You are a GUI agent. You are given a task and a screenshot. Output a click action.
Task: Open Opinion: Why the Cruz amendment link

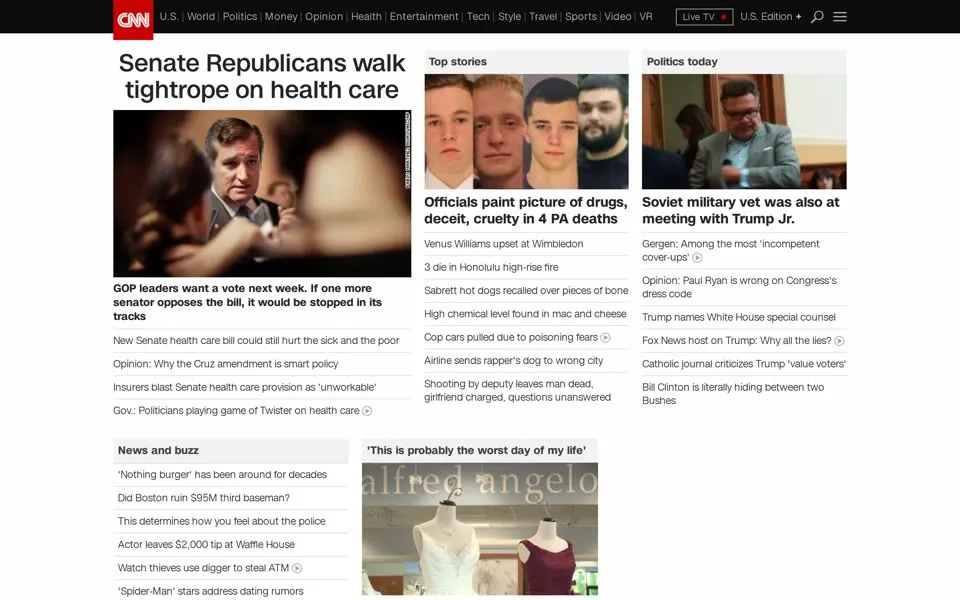click(x=225, y=364)
